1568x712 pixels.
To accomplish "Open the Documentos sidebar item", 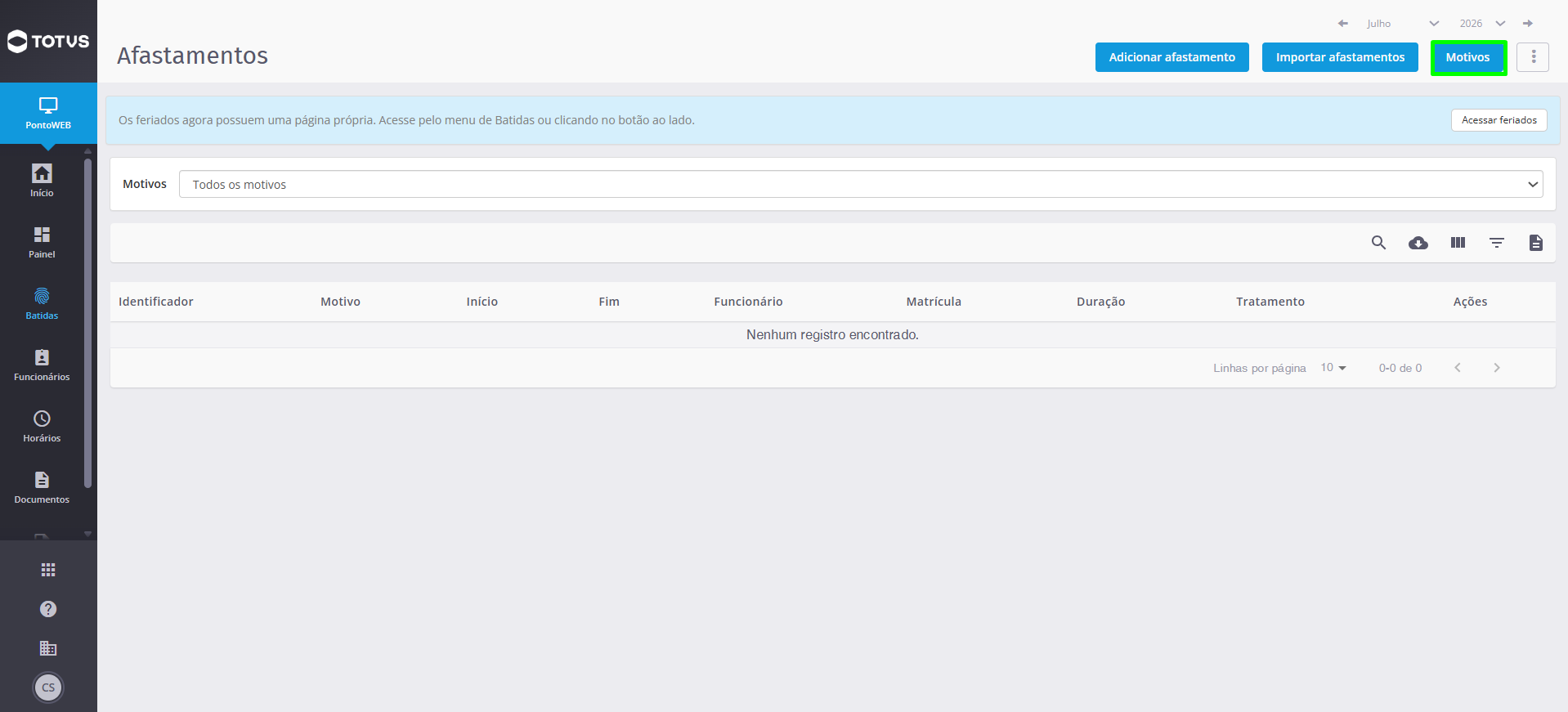I will click(42, 487).
